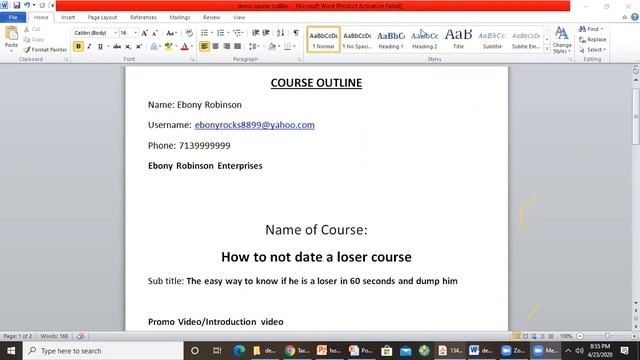The image size is (640, 360).
Task: Click the text highlight color button
Action: [168, 47]
